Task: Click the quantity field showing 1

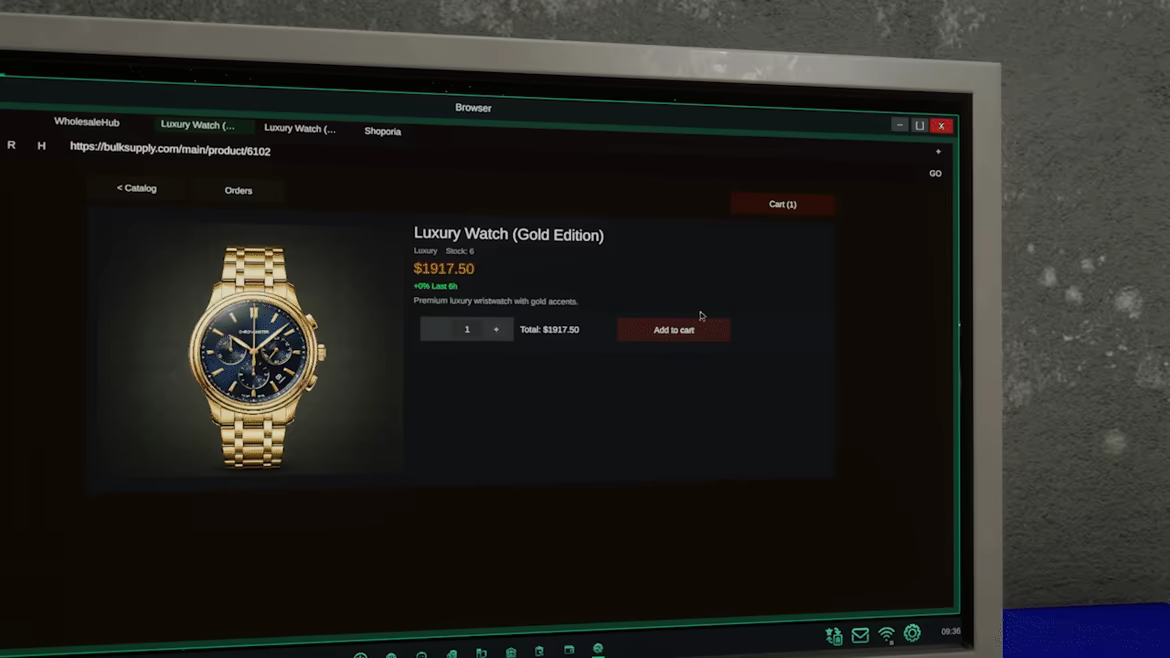Action: (467, 329)
